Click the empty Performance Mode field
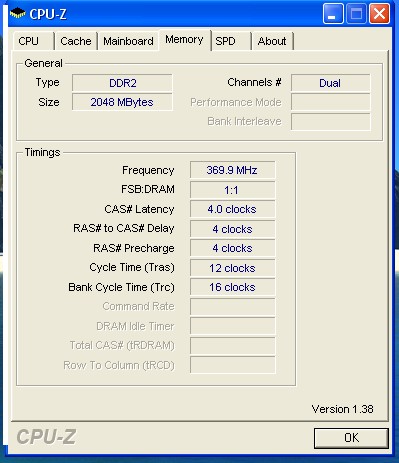 tap(330, 102)
